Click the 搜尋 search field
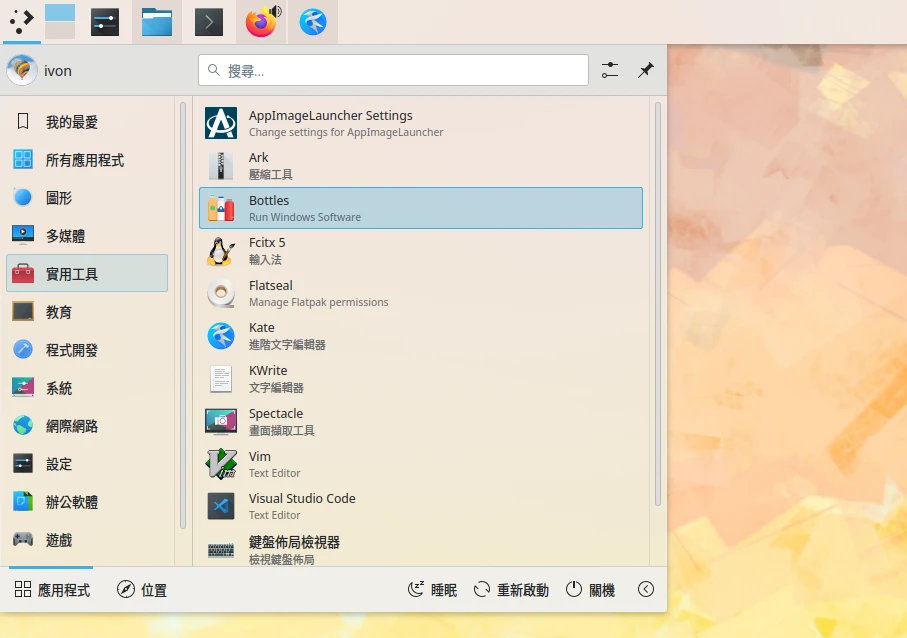 point(393,70)
